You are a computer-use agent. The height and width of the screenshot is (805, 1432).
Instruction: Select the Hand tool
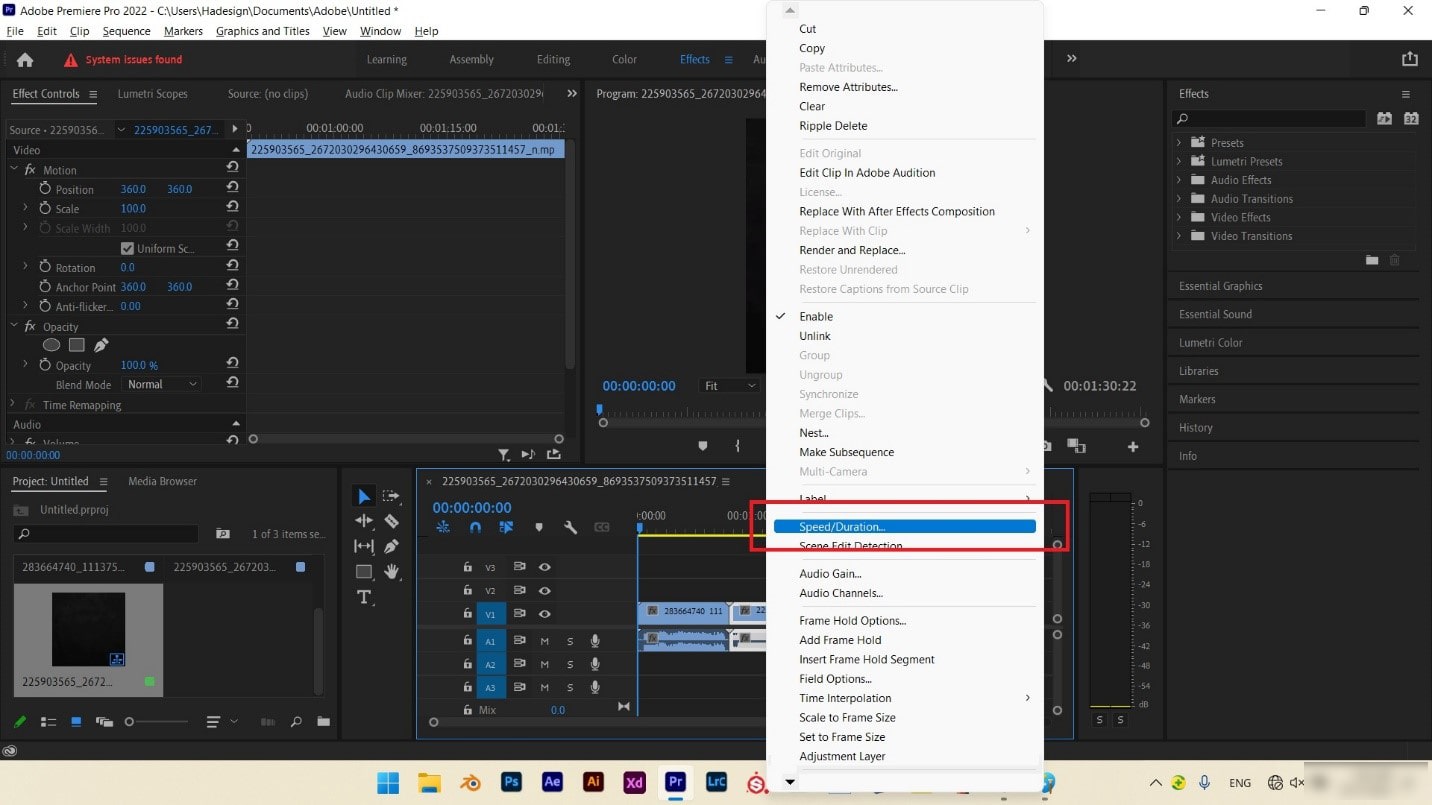click(391, 571)
